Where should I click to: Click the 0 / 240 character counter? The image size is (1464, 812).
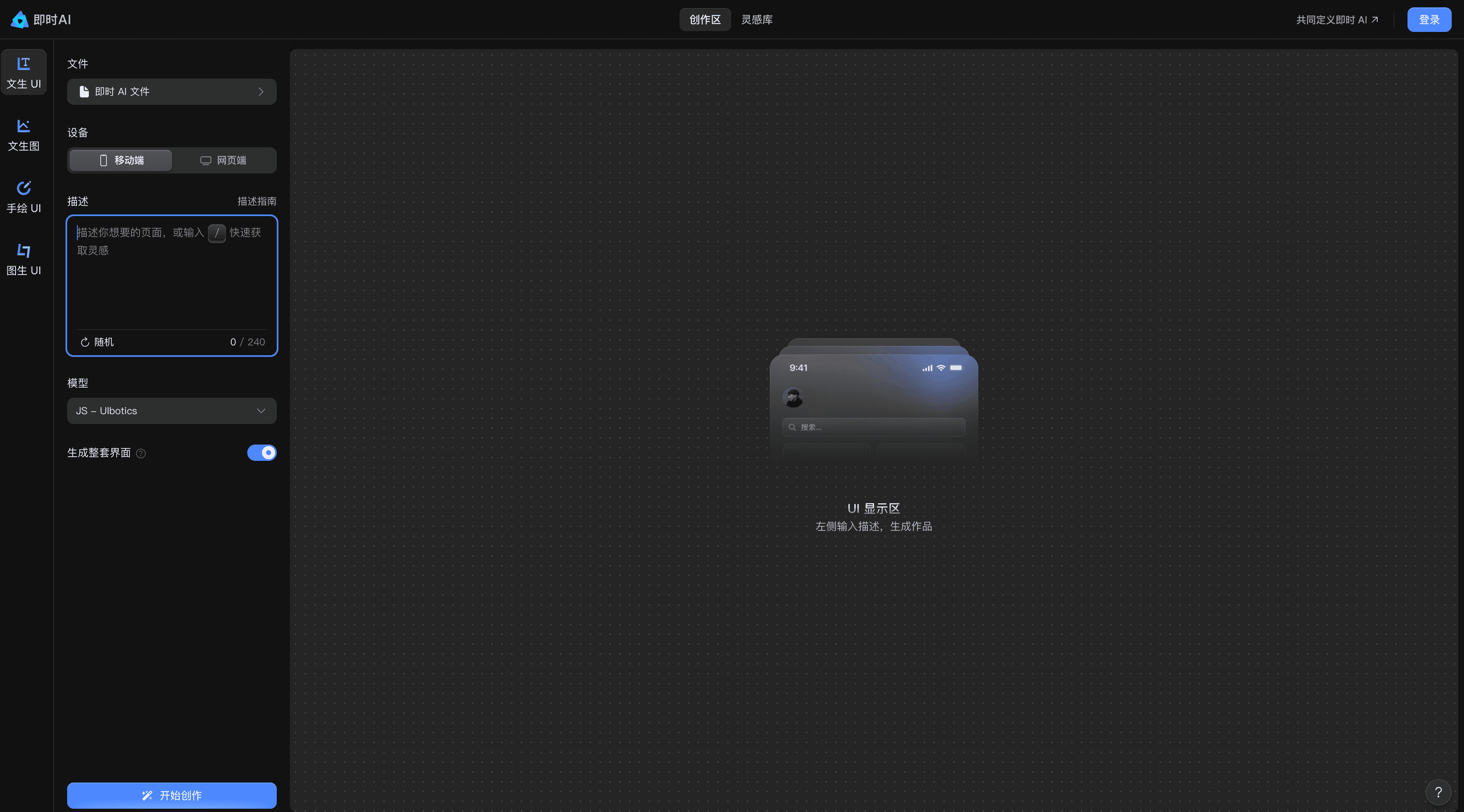coord(247,342)
